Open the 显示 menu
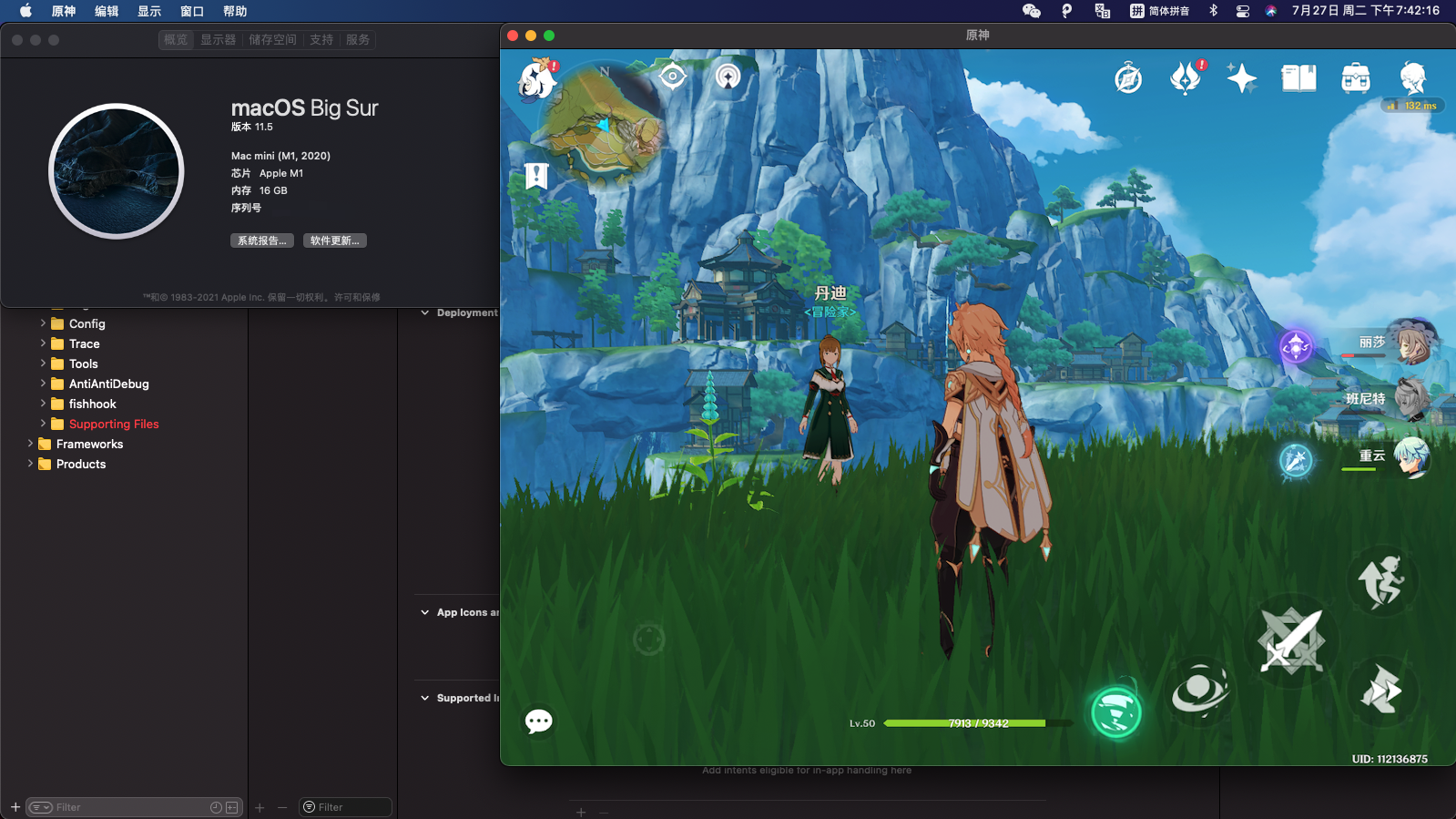 click(x=149, y=11)
